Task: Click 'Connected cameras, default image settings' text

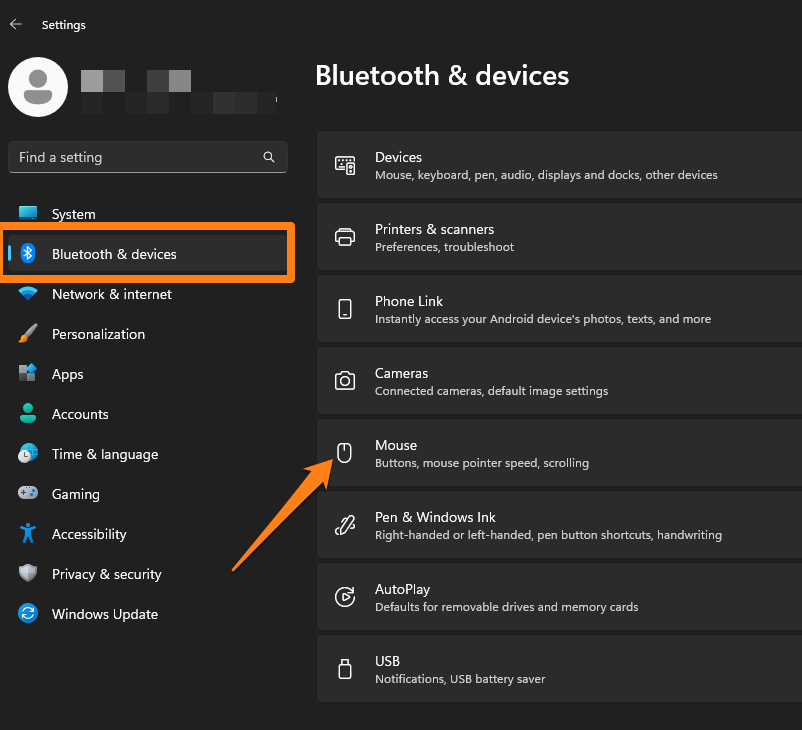Action: 492,391
